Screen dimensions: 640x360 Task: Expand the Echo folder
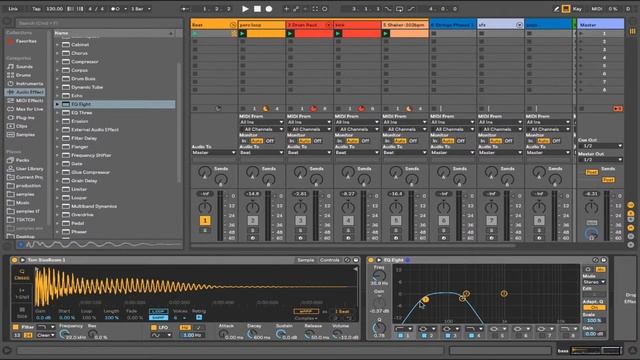[x=57, y=96]
